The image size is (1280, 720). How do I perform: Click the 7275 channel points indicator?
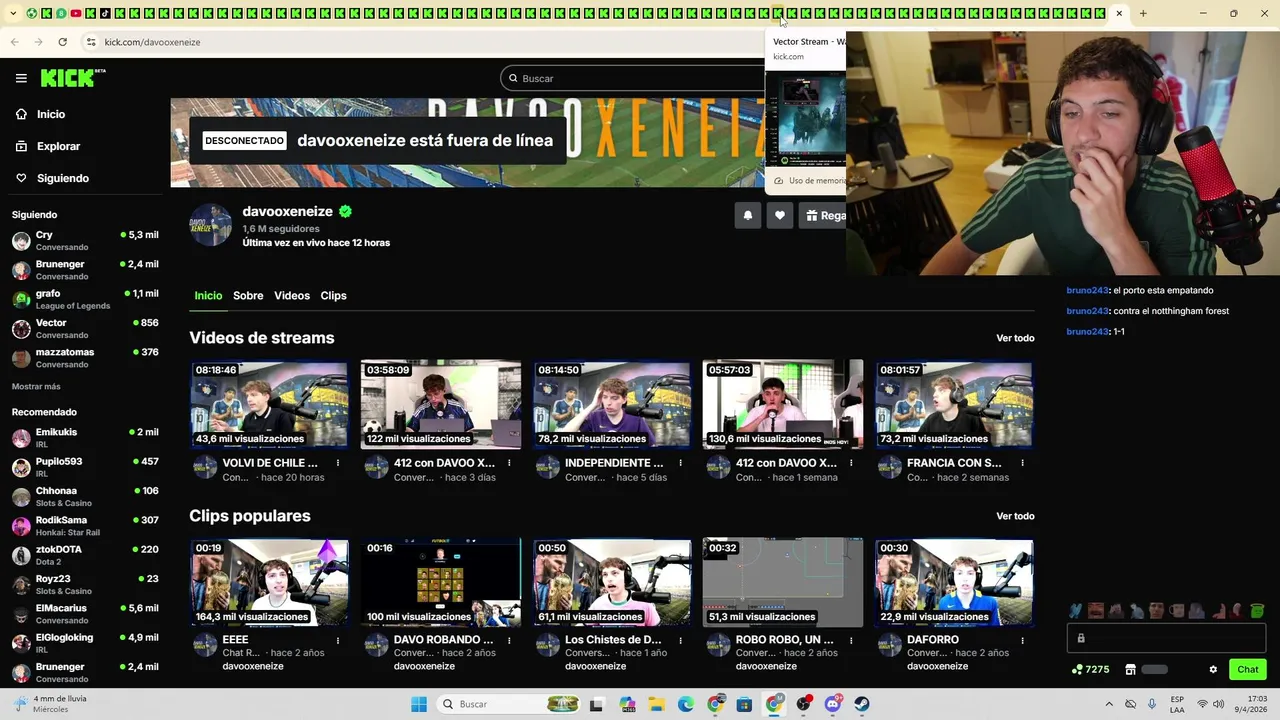click(x=1090, y=670)
